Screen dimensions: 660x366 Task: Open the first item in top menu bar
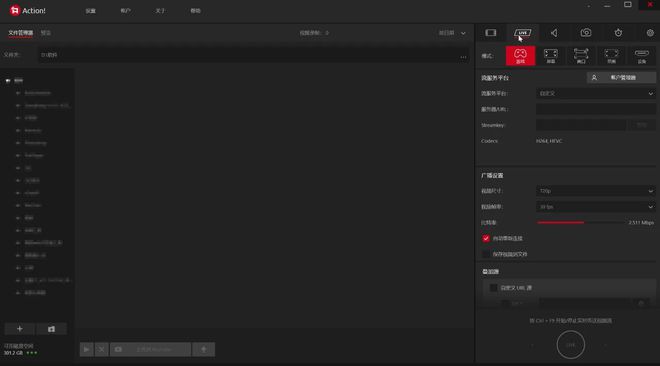[x=90, y=11]
